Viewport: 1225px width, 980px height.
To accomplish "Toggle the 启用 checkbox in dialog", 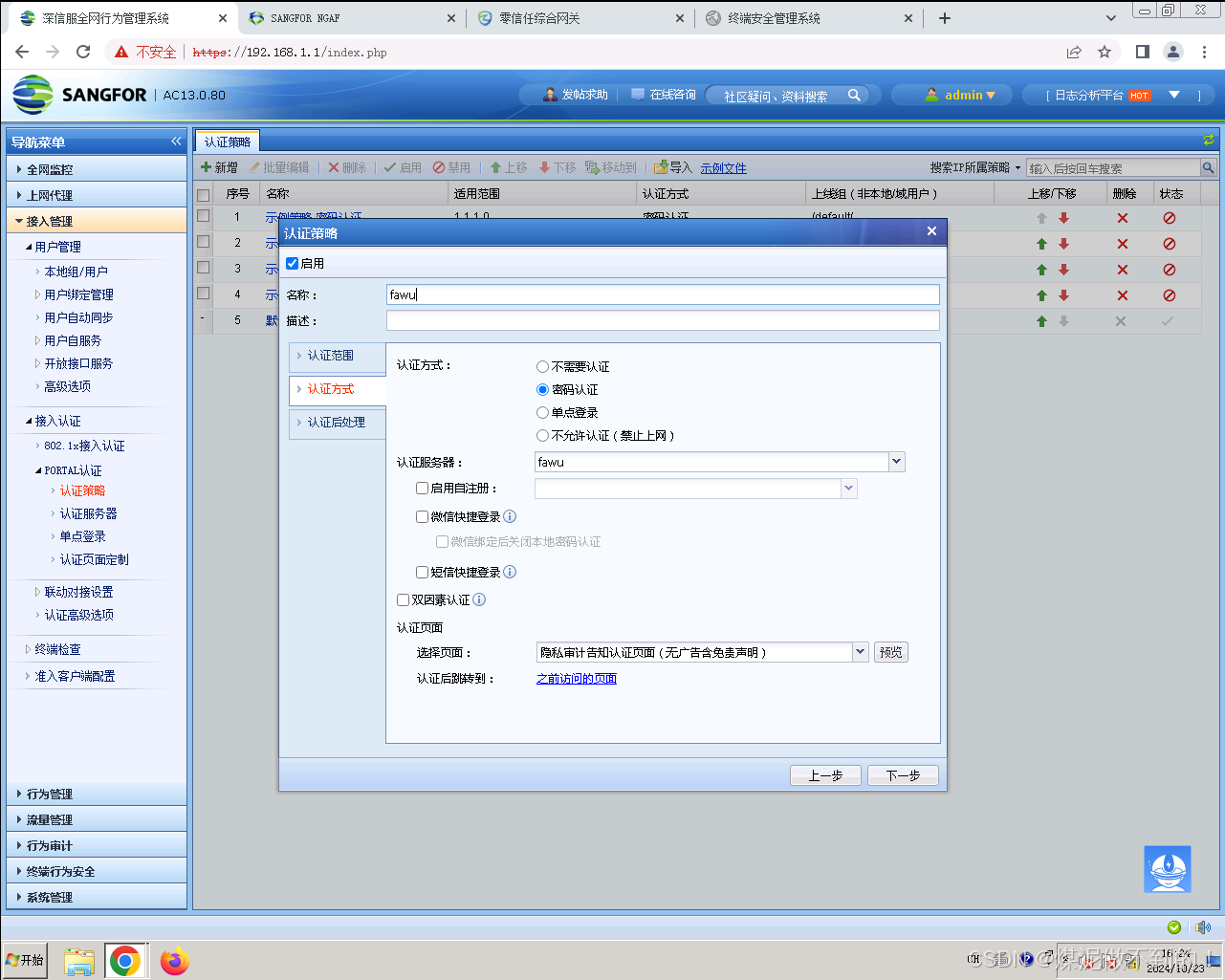I will tap(293, 263).
